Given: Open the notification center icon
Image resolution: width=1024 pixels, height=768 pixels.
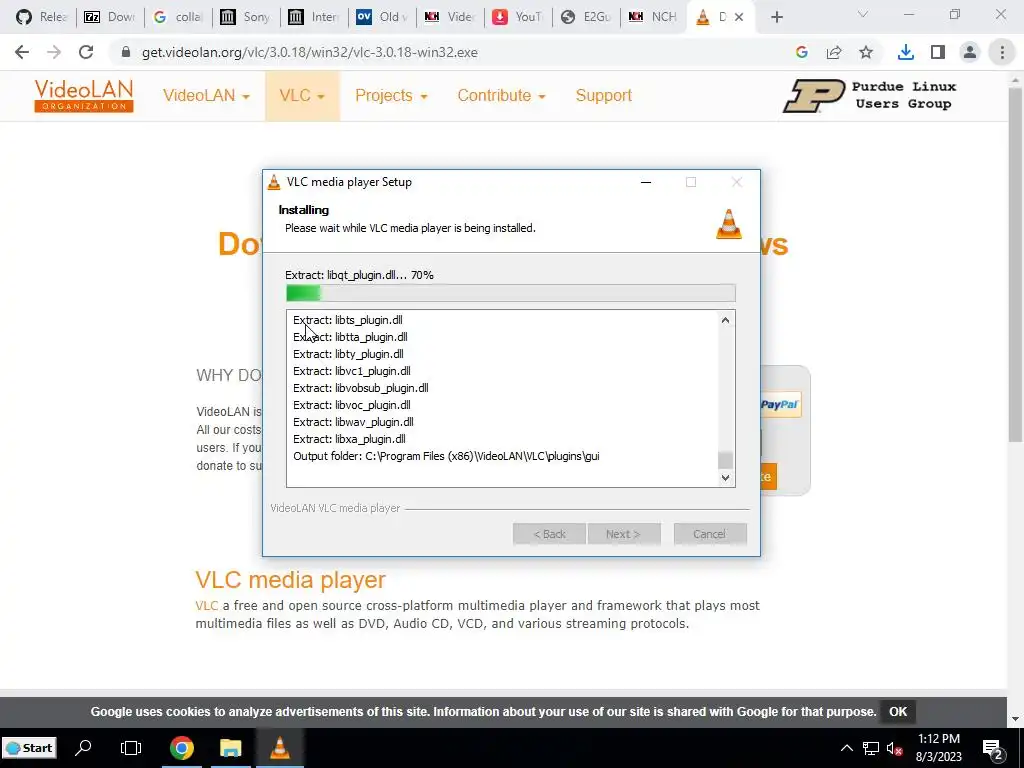Looking at the screenshot, I should [x=993, y=750].
